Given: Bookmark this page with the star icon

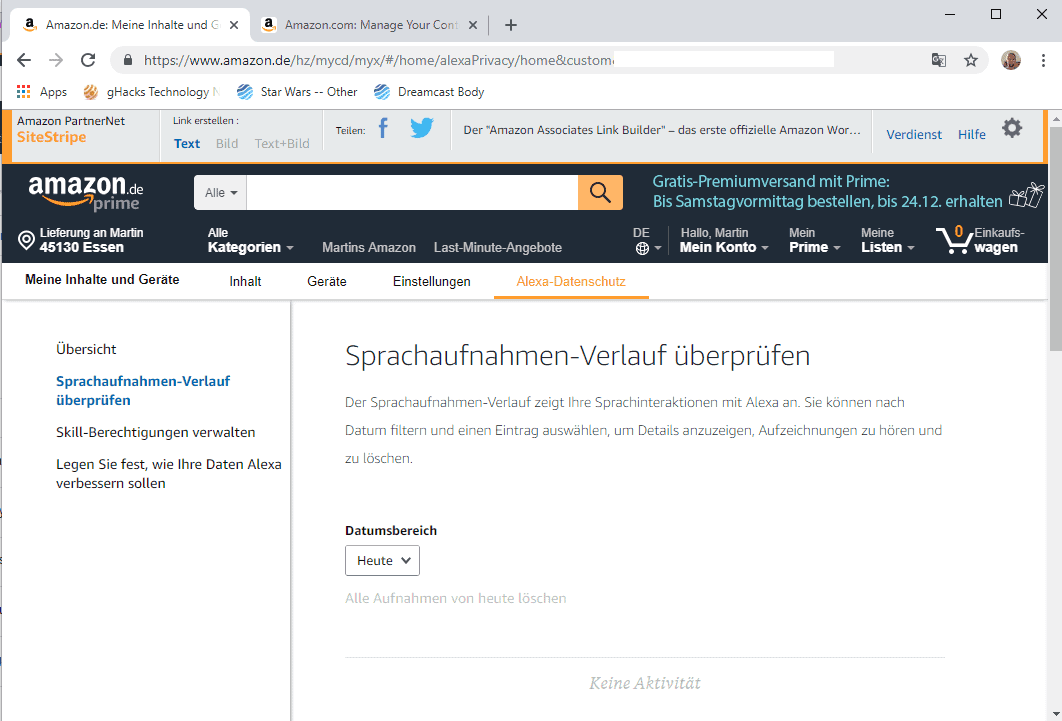Looking at the screenshot, I should click(971, 60).
